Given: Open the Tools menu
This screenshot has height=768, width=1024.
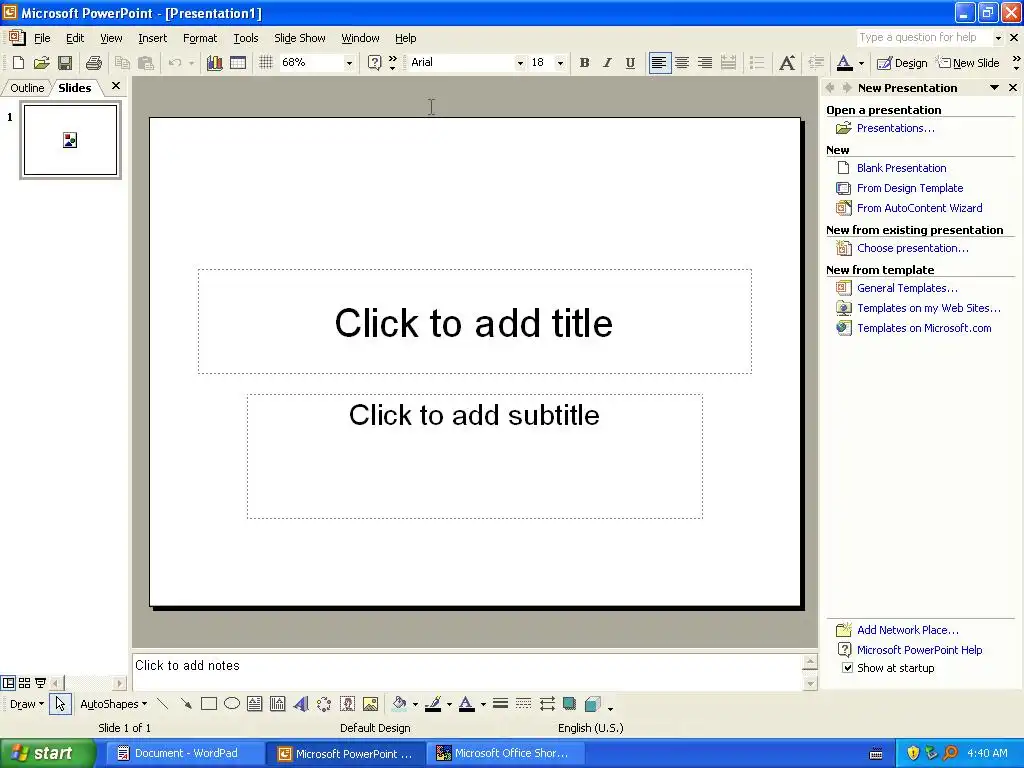Looking at the screenshot, I should (x=246, y=38).
